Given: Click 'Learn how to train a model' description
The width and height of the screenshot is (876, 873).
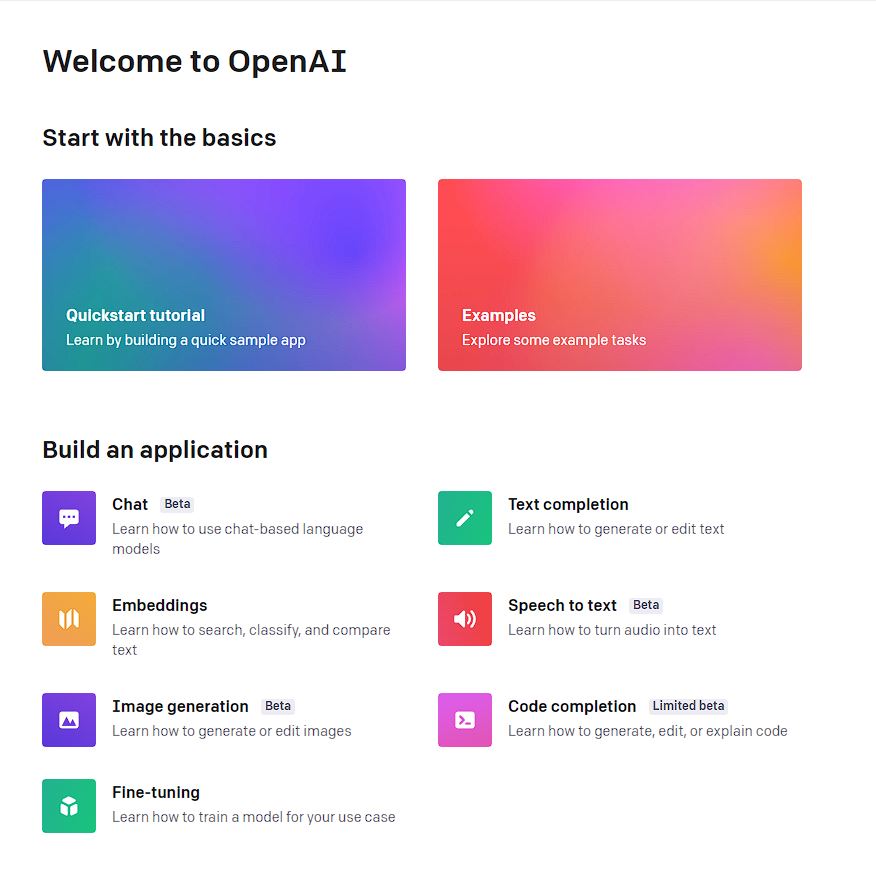Looking at the screenshot, I should pyautogui.click(x=253, y=817).
